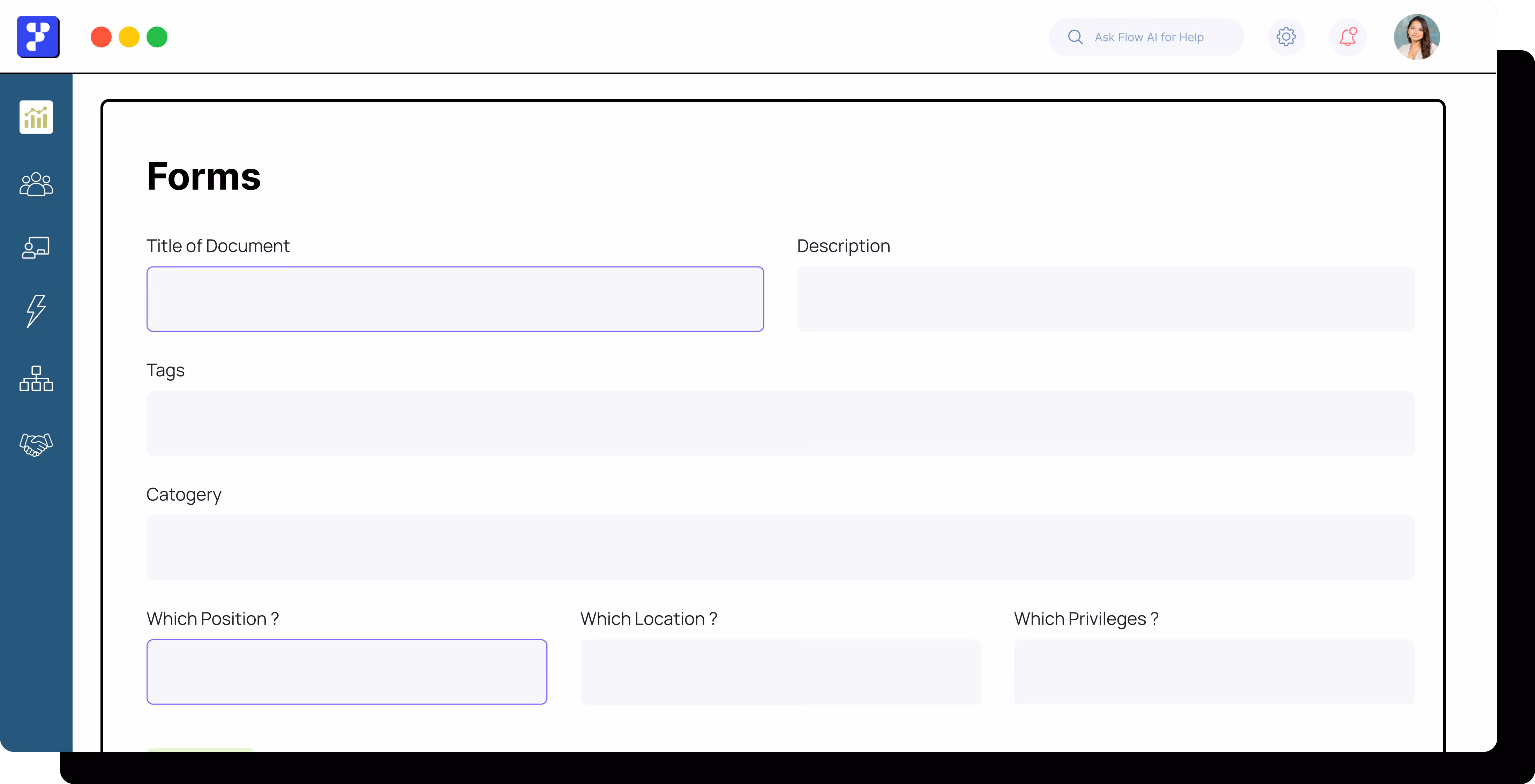Open the Which Location field
Image resolution: width=1535 pixels, height=784 pixels.
[780, 672]
